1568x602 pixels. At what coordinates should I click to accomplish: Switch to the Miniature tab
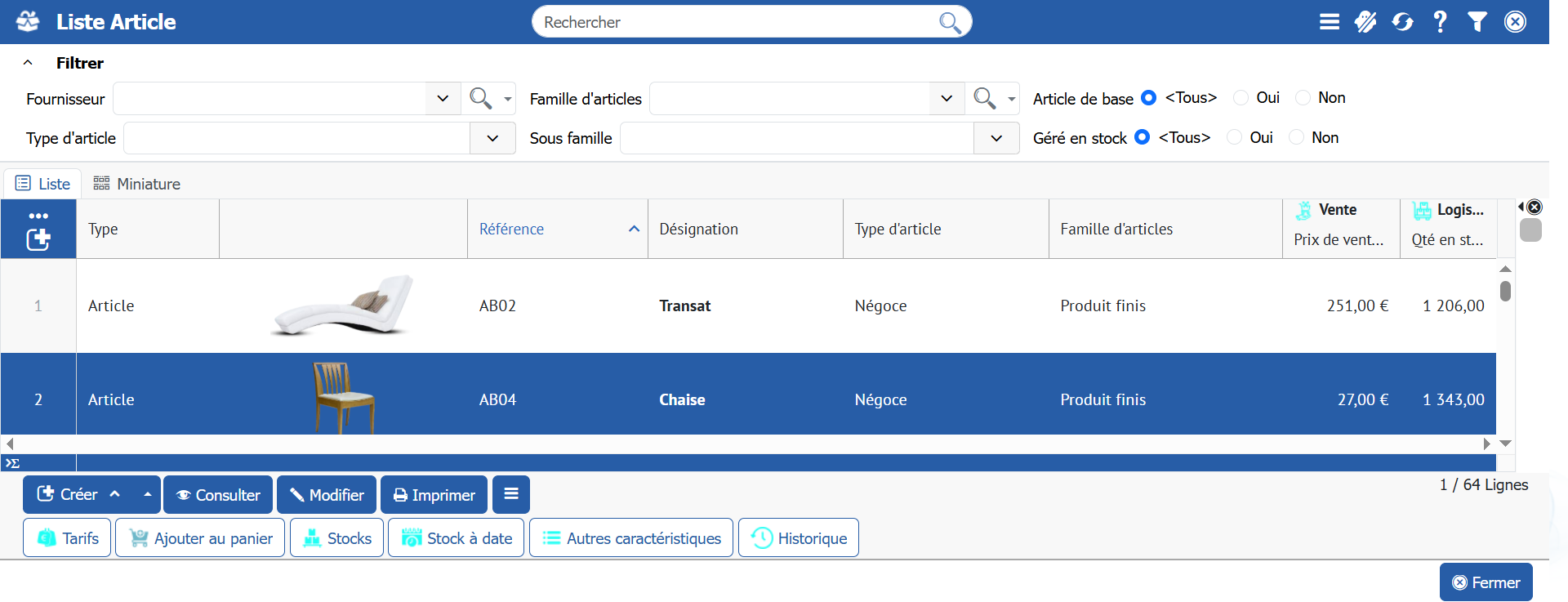(136, 184)
